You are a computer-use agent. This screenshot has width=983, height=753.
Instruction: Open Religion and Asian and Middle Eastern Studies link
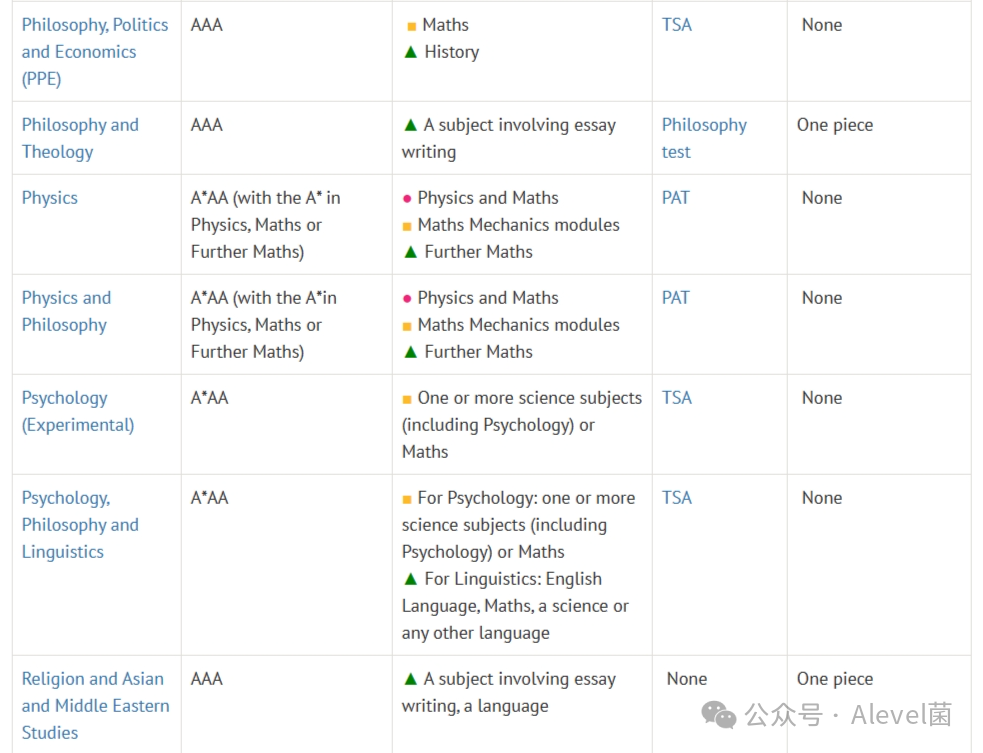(x=95, y=705)
